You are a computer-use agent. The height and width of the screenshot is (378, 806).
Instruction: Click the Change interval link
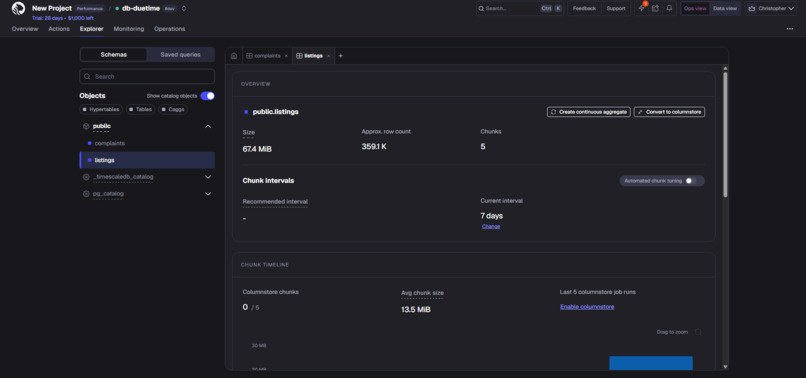[491, 226]
